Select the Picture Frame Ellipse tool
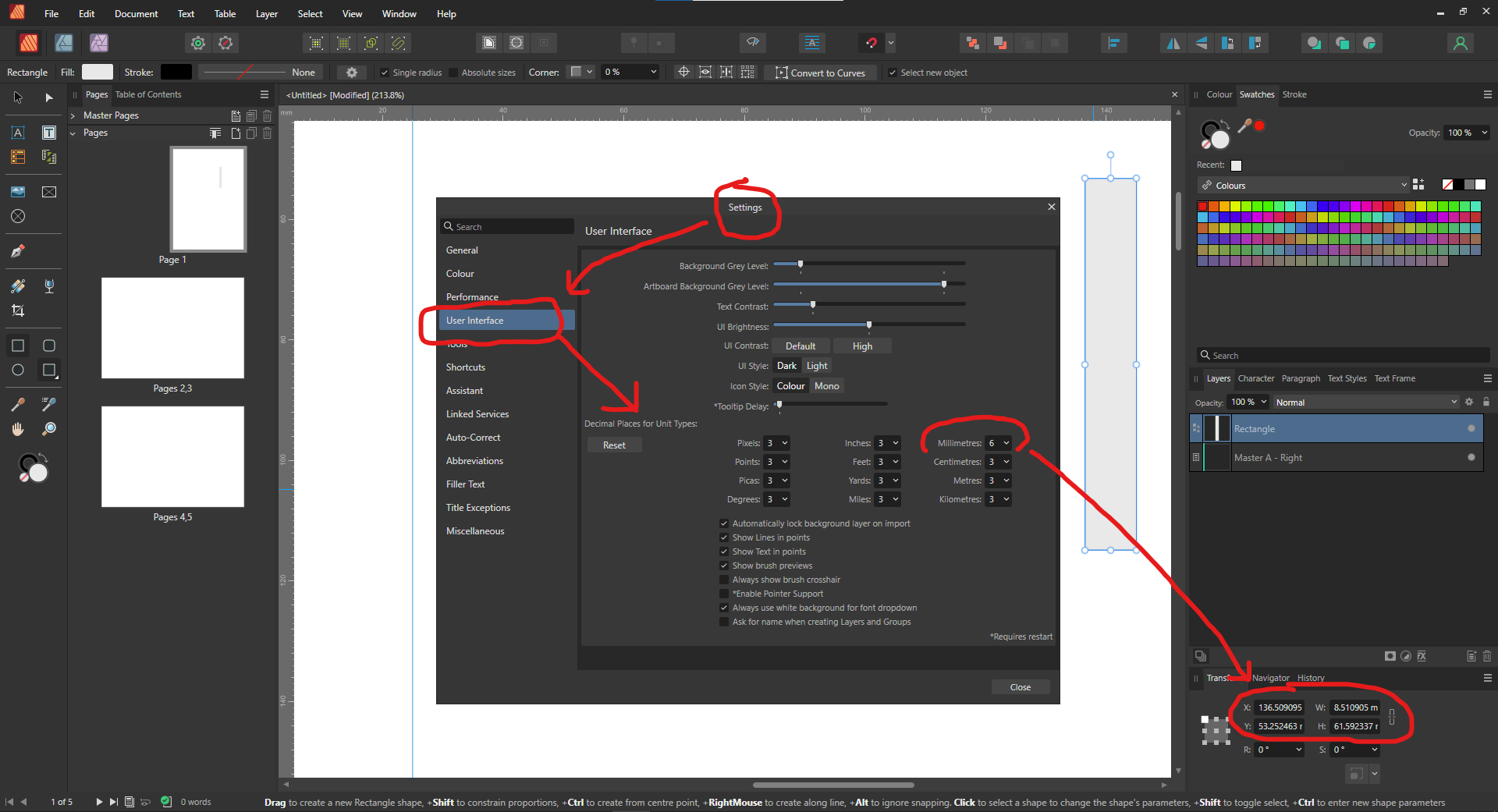The width and height of the screenshot is (1498, 812). tap(18, 216)
